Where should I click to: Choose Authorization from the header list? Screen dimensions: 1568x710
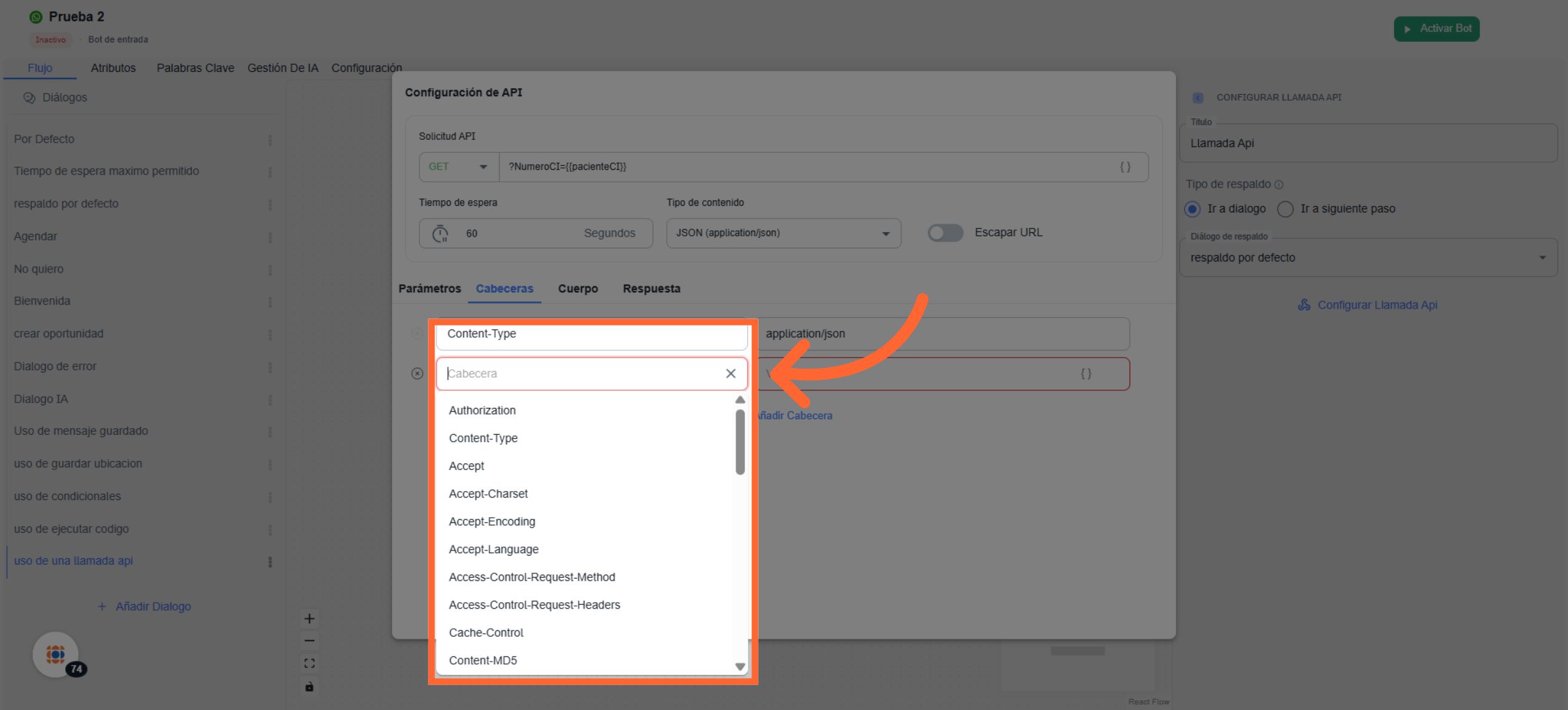tap(482, 410)
